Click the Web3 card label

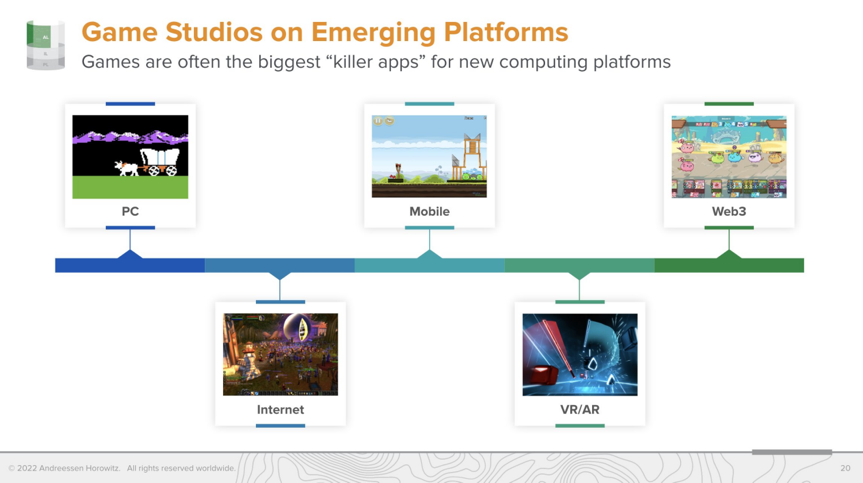[x=729, y=211]
